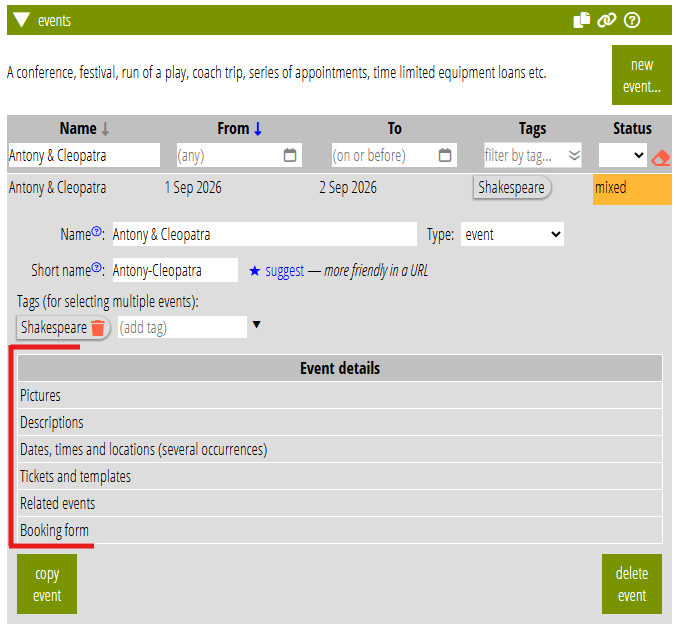This screenshot has height=627, width=676.
Task: Click the copy pages icon in events header
Action: point(581,20)
